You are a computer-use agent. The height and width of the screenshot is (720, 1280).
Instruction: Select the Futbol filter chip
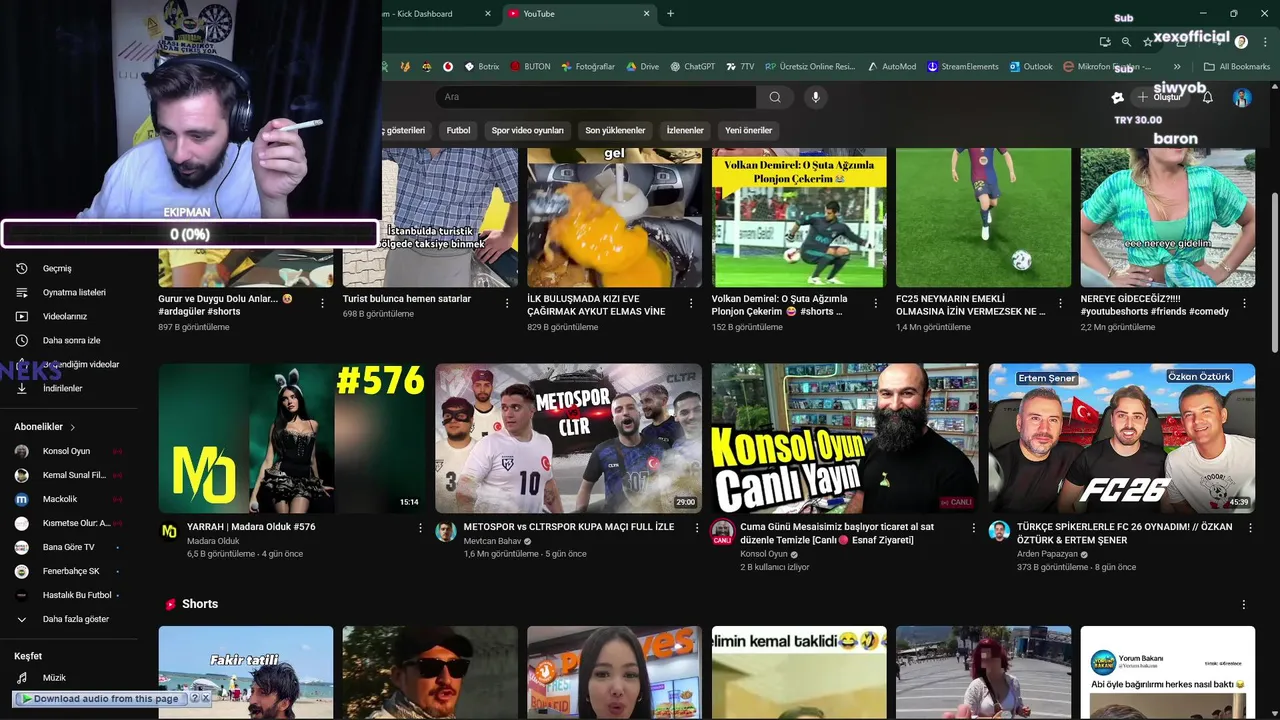[x=458, y=131]
